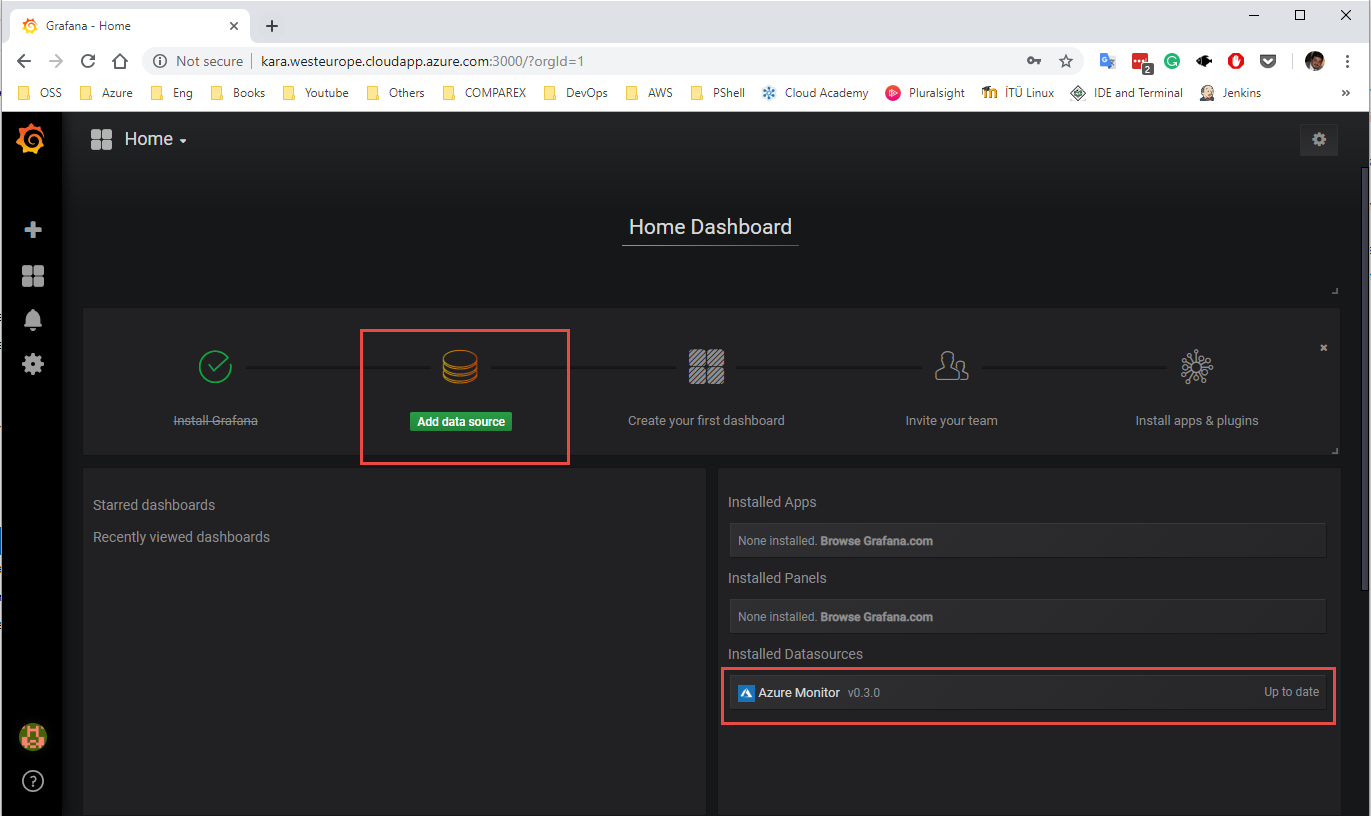Screen dimensions: 1371x816
Task: Open Install apps & plugins step
Action: [x=1196, y=421]
